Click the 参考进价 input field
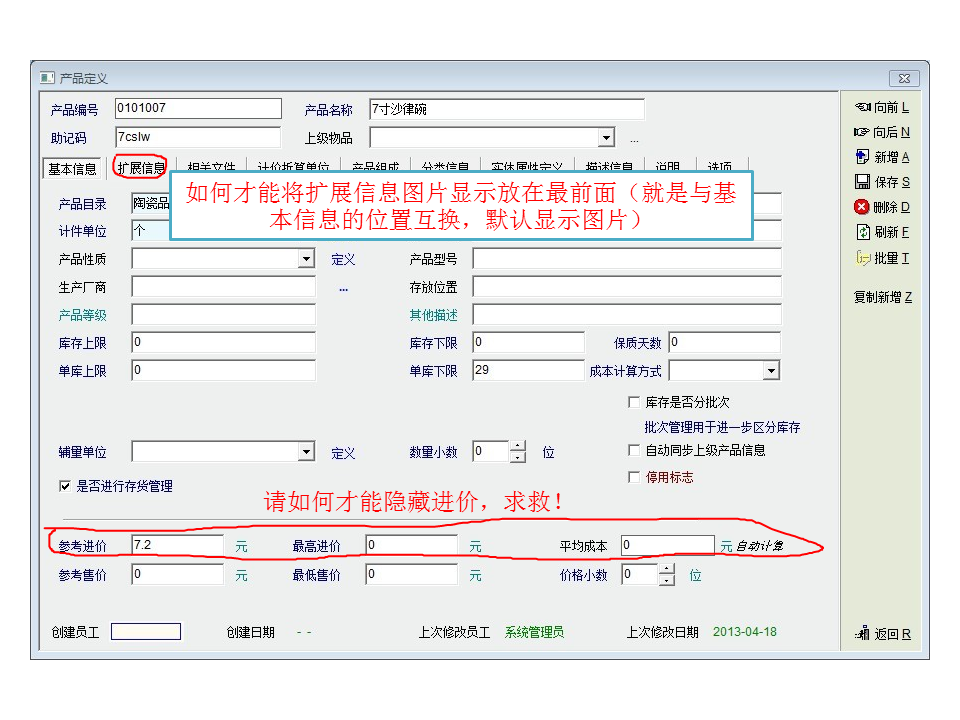Screen dimensions: 960x720 pyautogui.click(x=177, y=546)
